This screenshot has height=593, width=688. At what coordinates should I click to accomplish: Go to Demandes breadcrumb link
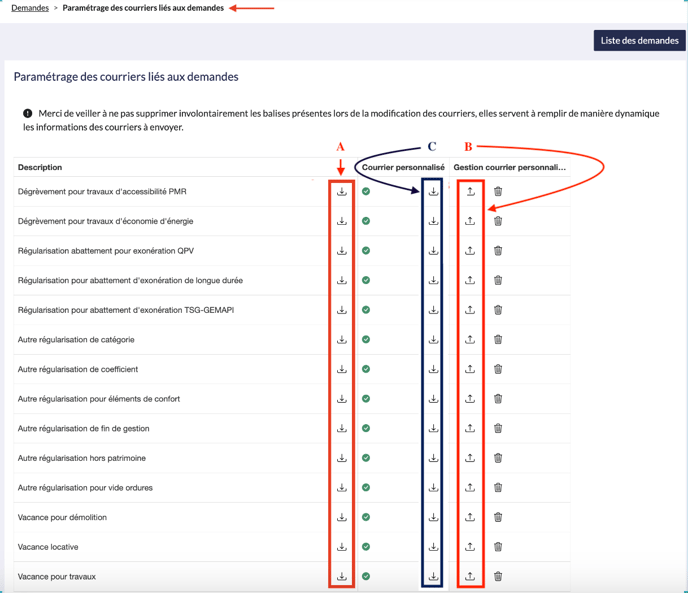tap(30, 8)
